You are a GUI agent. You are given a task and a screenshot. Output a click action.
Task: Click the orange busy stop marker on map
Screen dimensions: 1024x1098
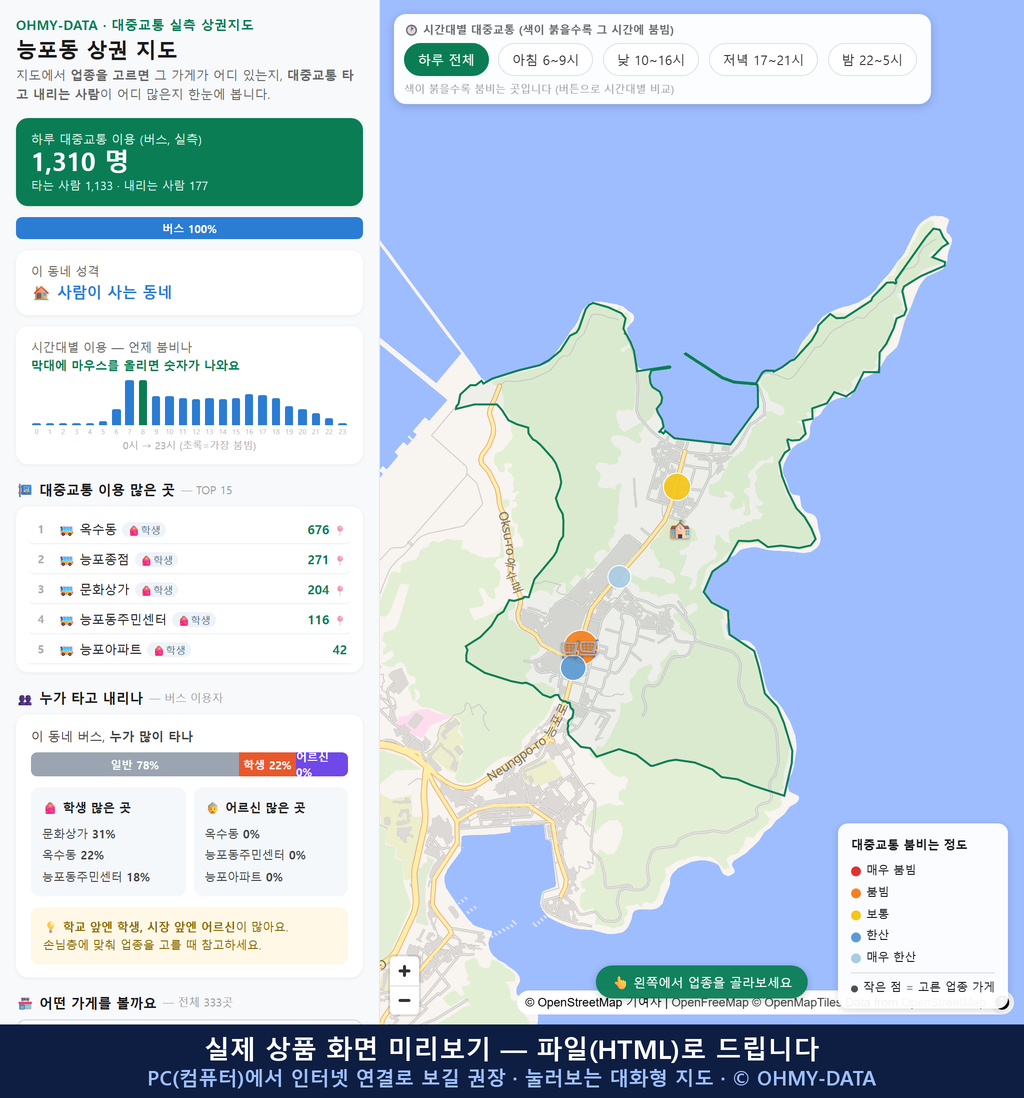point(581,647)
